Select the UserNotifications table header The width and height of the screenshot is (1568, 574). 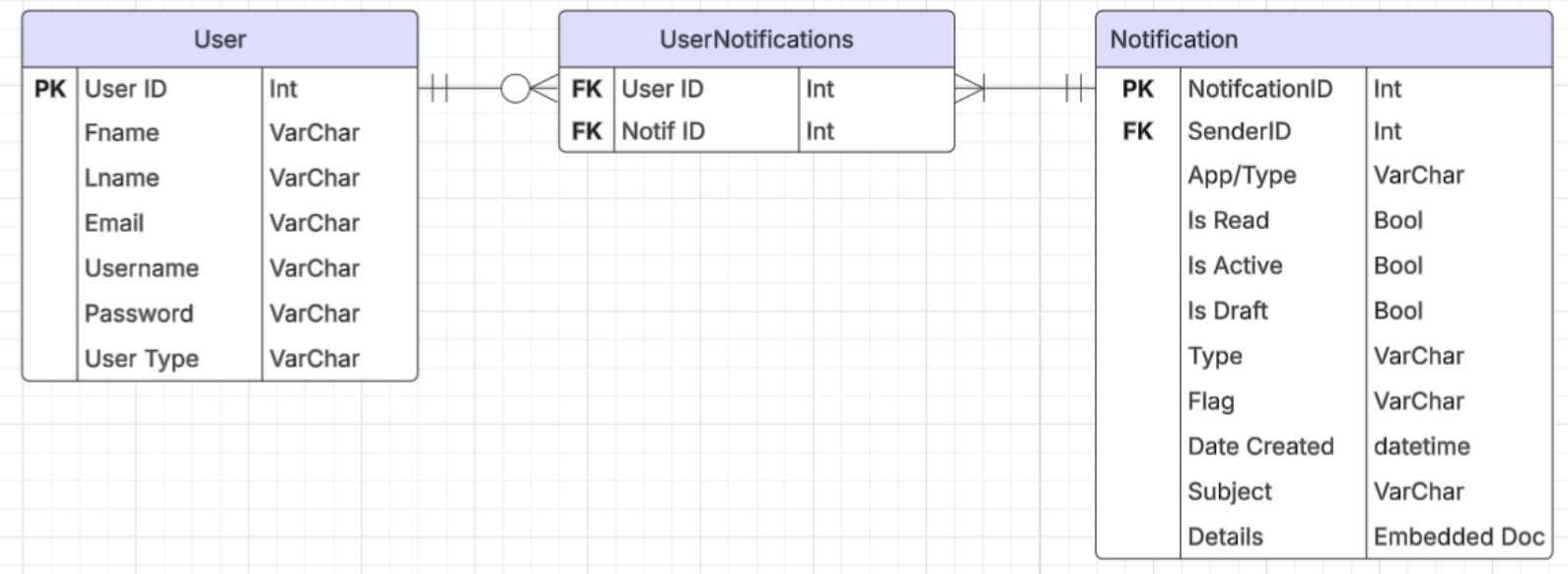[x=756, y=39]
